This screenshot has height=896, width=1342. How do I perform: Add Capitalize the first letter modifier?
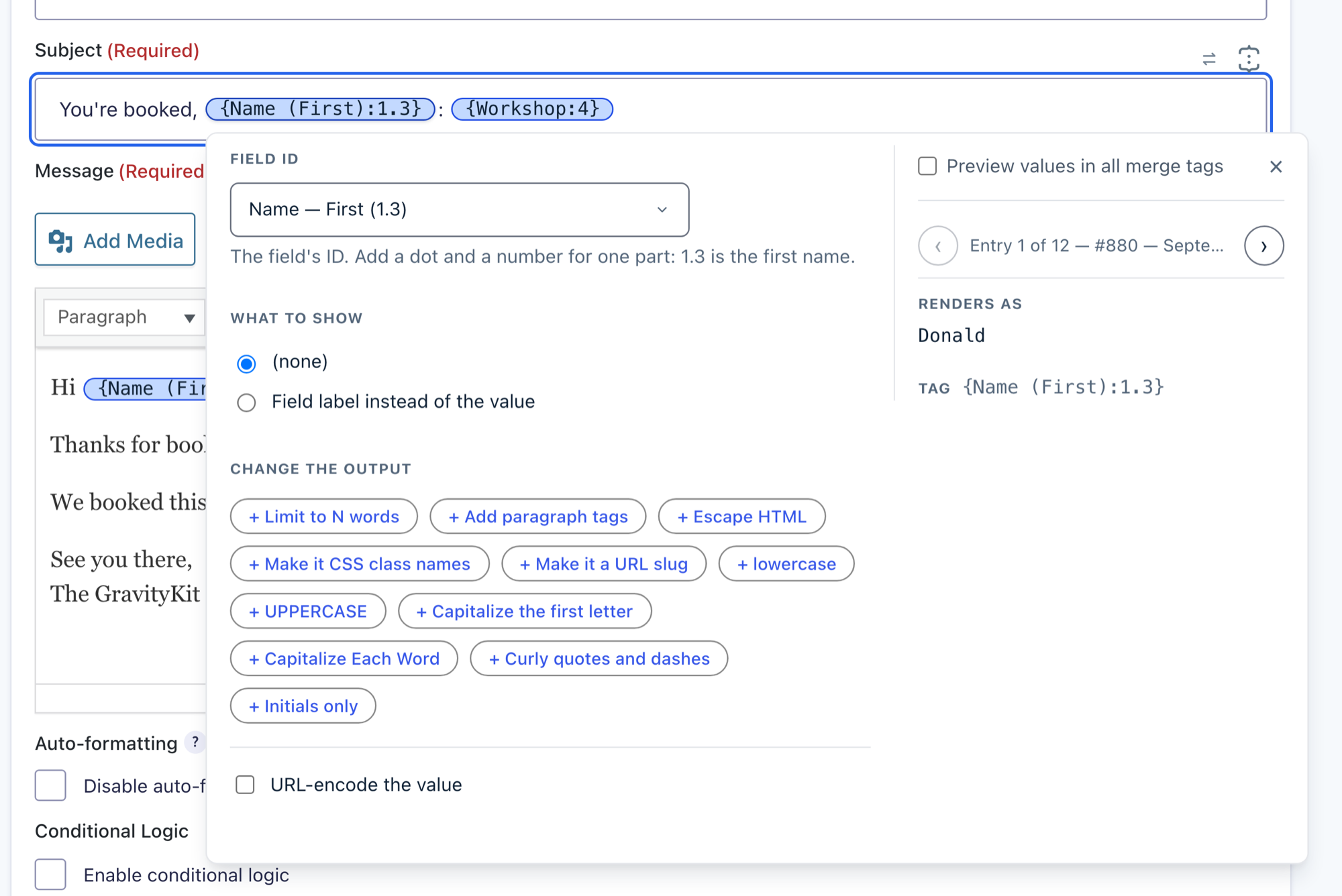pos(525,611)
